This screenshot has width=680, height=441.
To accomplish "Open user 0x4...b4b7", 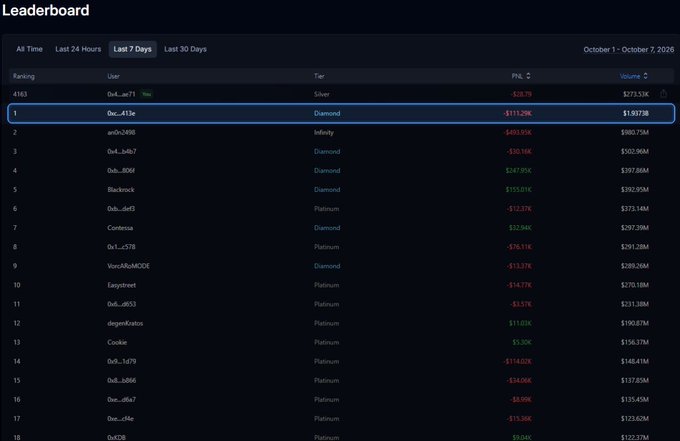I will [121, 151].
